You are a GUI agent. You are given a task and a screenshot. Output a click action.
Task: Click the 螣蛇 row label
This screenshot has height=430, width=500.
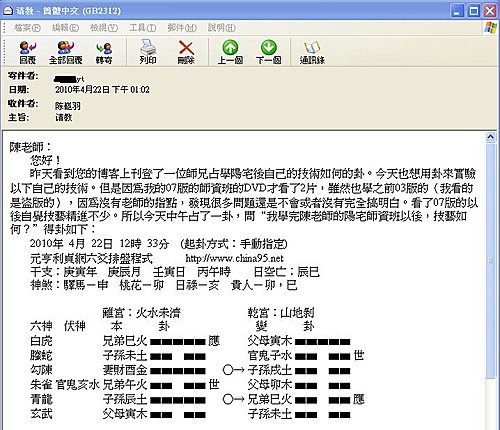pos(41,356)
